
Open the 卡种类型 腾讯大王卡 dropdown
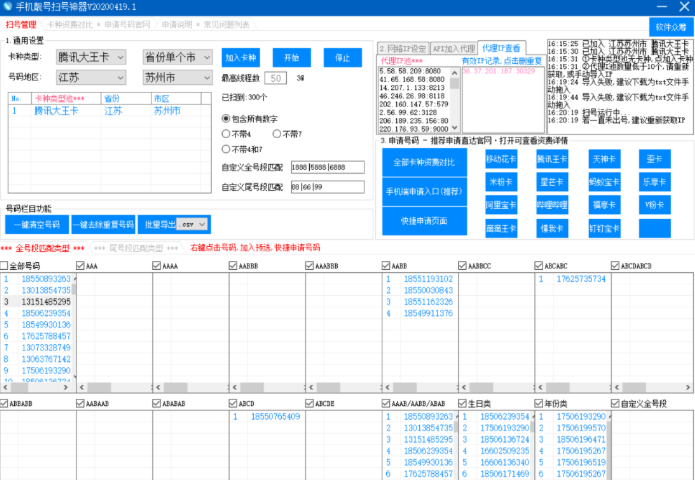(x=91, y=57)
